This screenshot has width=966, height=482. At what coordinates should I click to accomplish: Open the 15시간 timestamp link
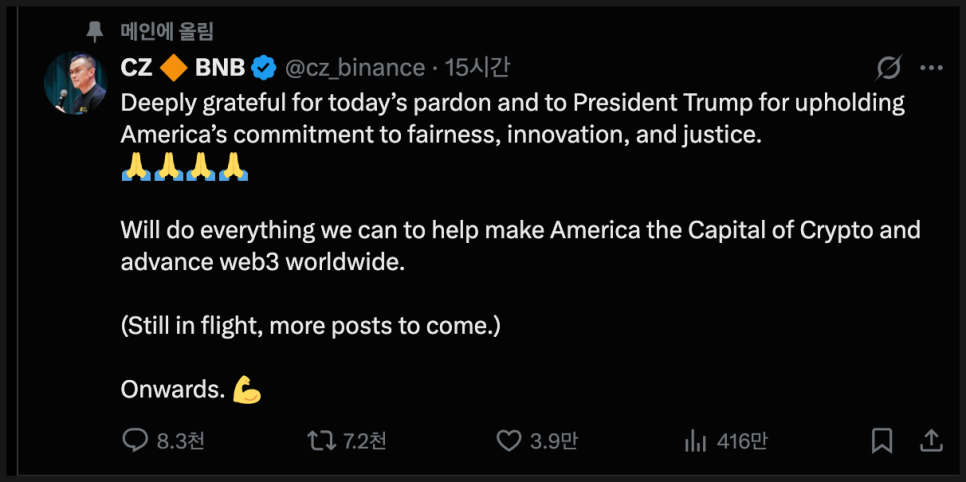pos(477,68)
